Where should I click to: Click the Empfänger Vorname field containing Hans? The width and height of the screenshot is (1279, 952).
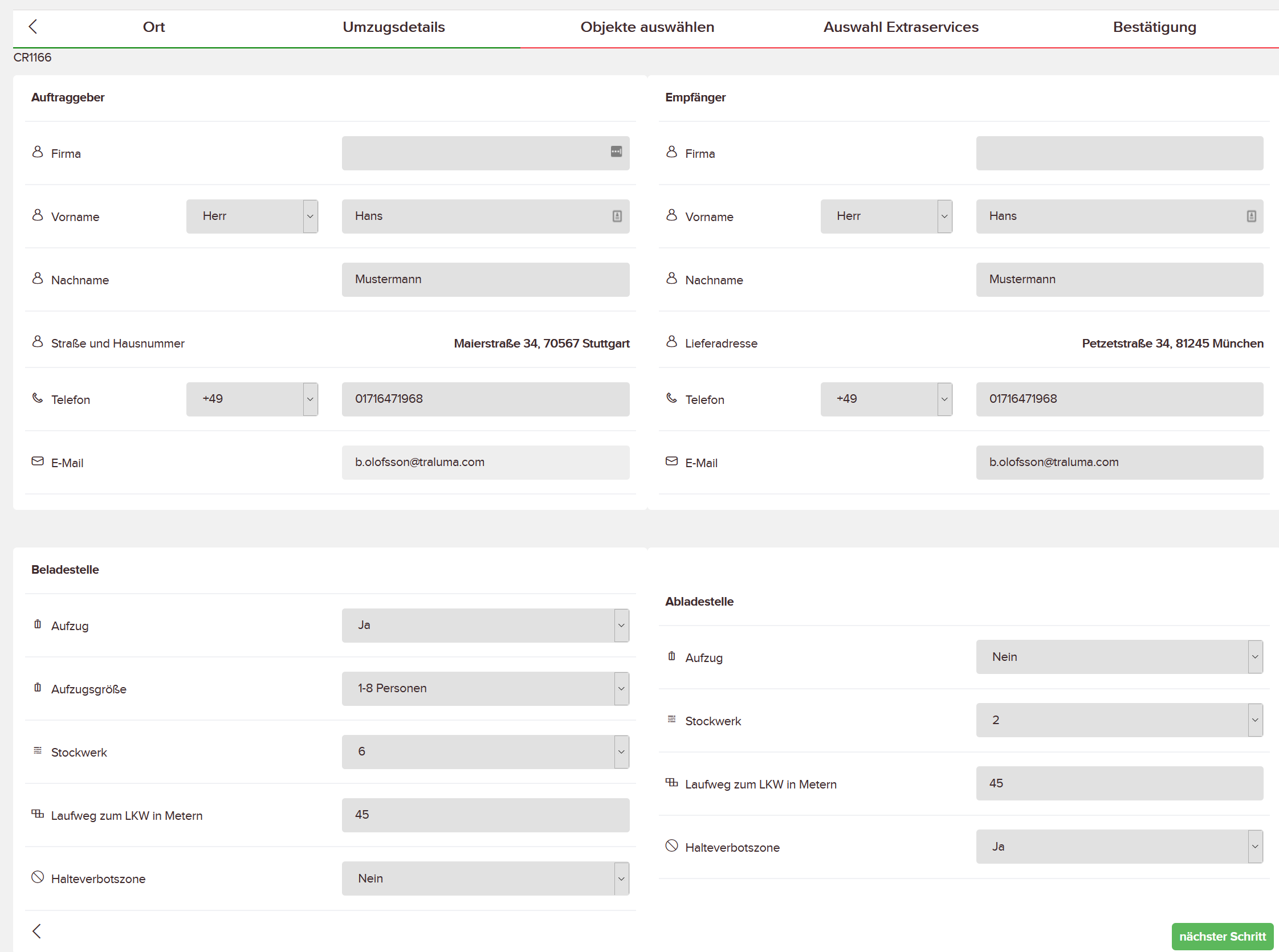tap(1119, 216)
